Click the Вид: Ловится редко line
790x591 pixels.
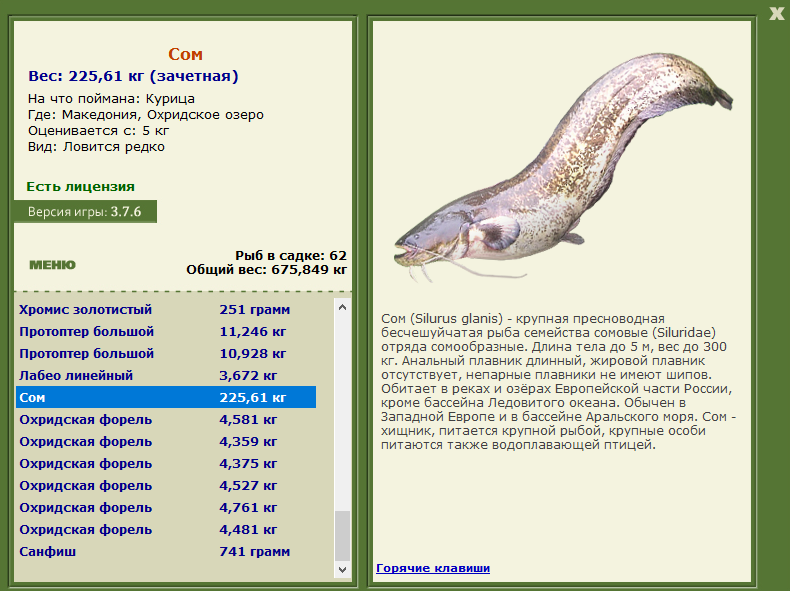96,147
